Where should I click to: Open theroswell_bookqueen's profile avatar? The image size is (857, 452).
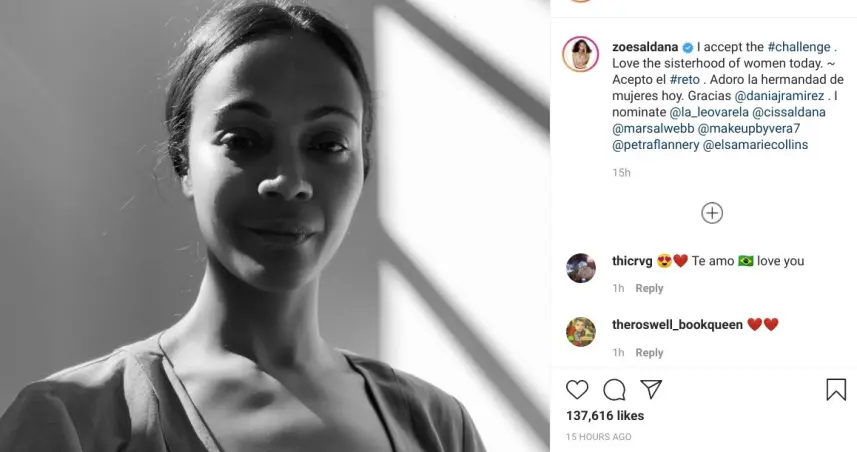pos(581,332)
